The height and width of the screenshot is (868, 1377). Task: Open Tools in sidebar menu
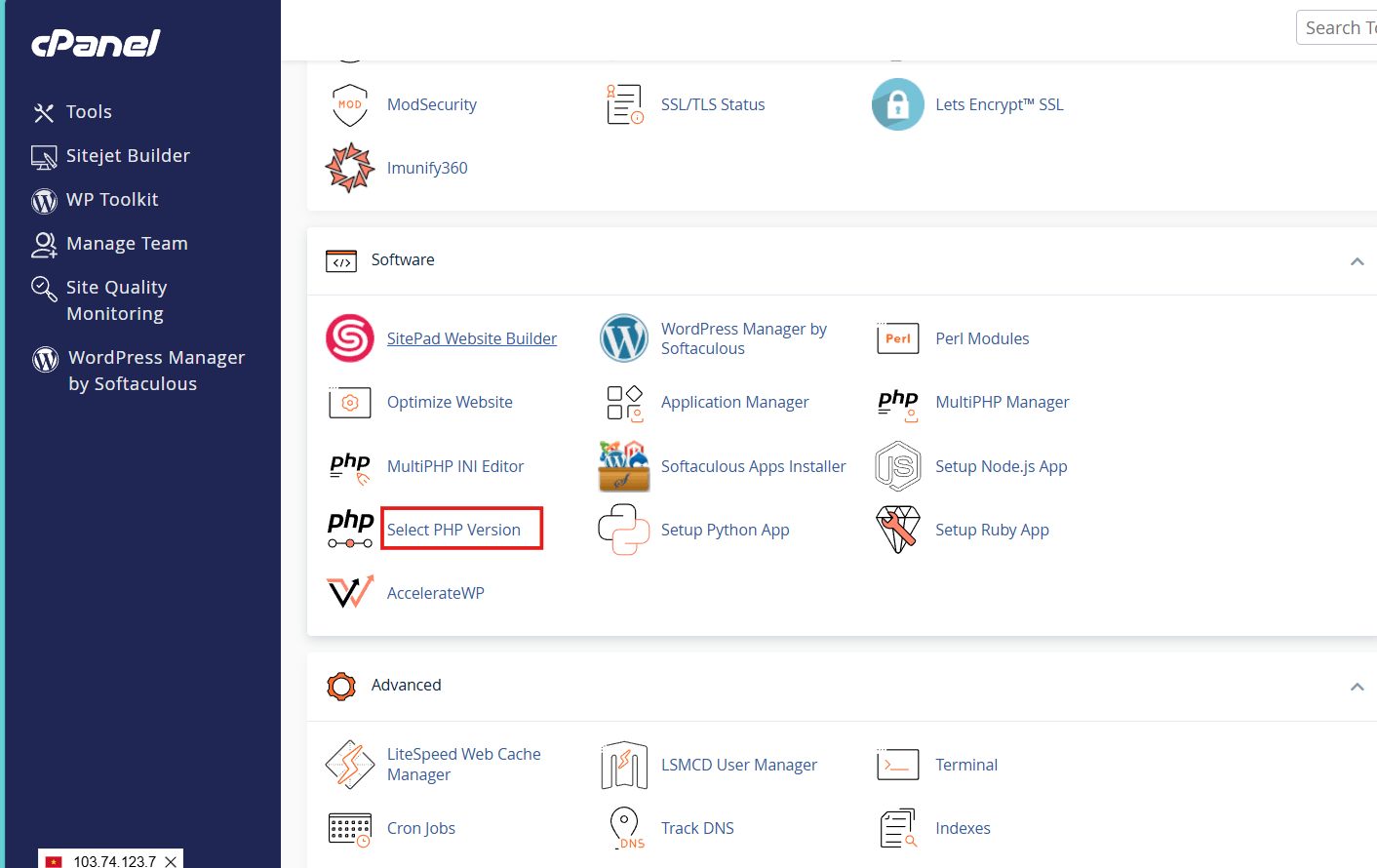pos(89,112)
